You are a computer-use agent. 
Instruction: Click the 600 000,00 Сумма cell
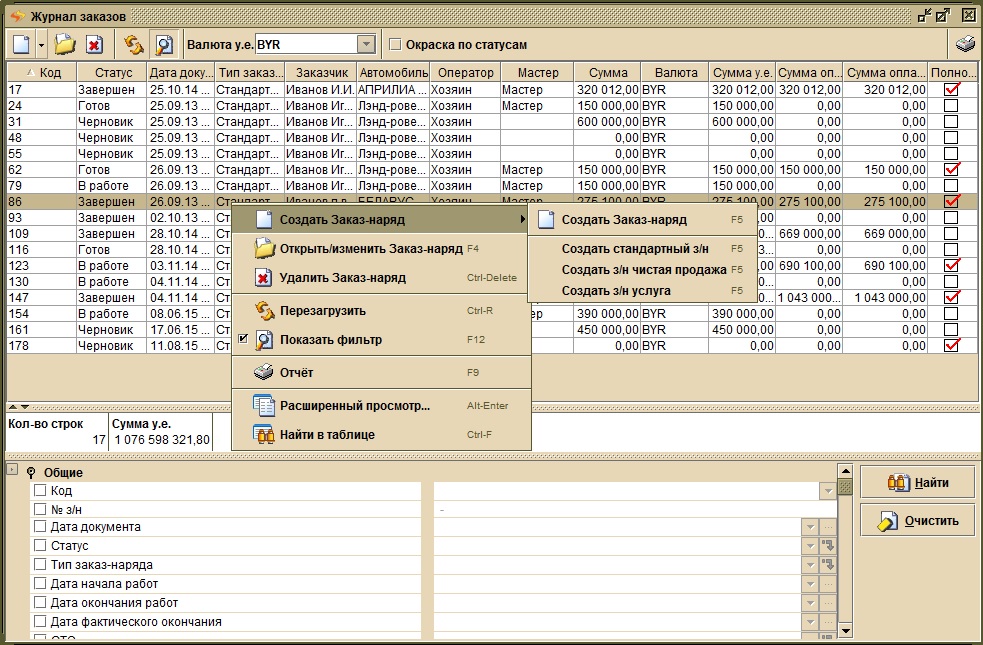[x=607, y=122]
